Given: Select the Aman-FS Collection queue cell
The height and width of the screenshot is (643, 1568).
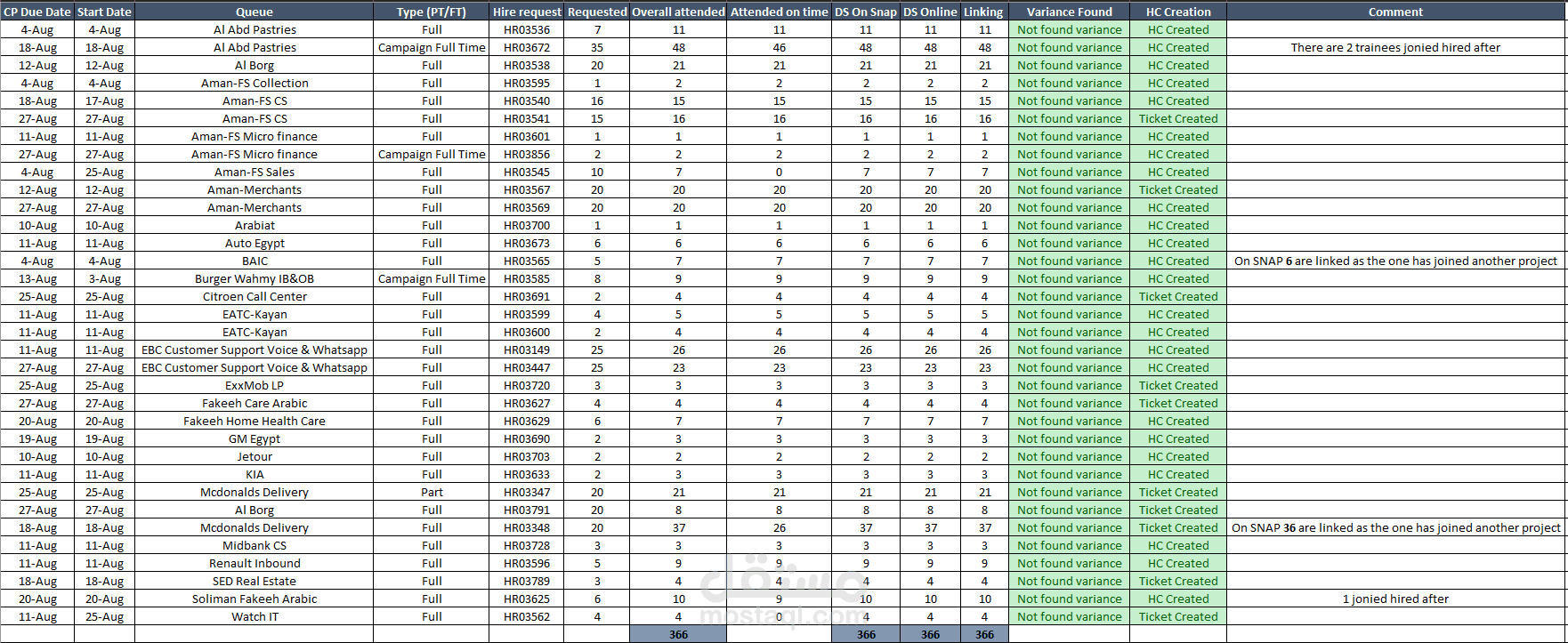Looking at the screenshot, I should point(255,83).
